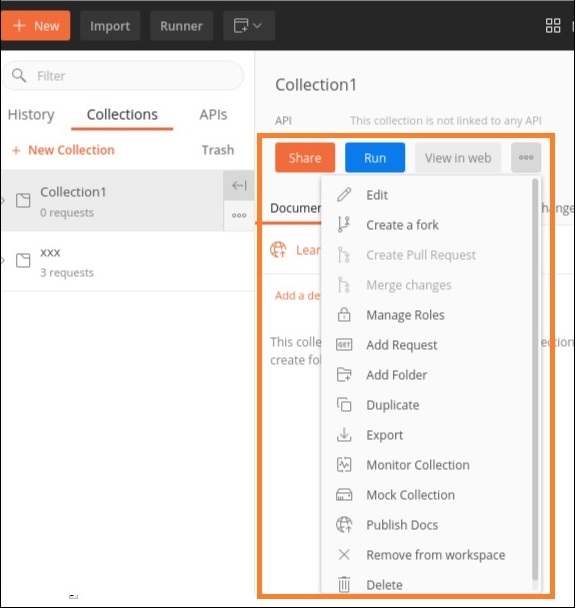Image resolution: width=576 pixels, height=609 pixels.
Task: Click the Create a fork icon
Action: click(344, 224)
